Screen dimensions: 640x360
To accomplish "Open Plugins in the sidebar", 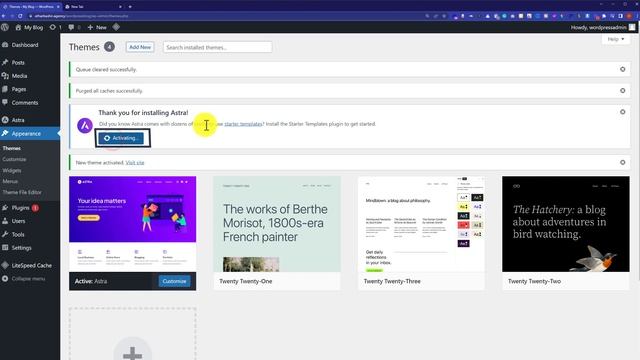I will (20, 208).
